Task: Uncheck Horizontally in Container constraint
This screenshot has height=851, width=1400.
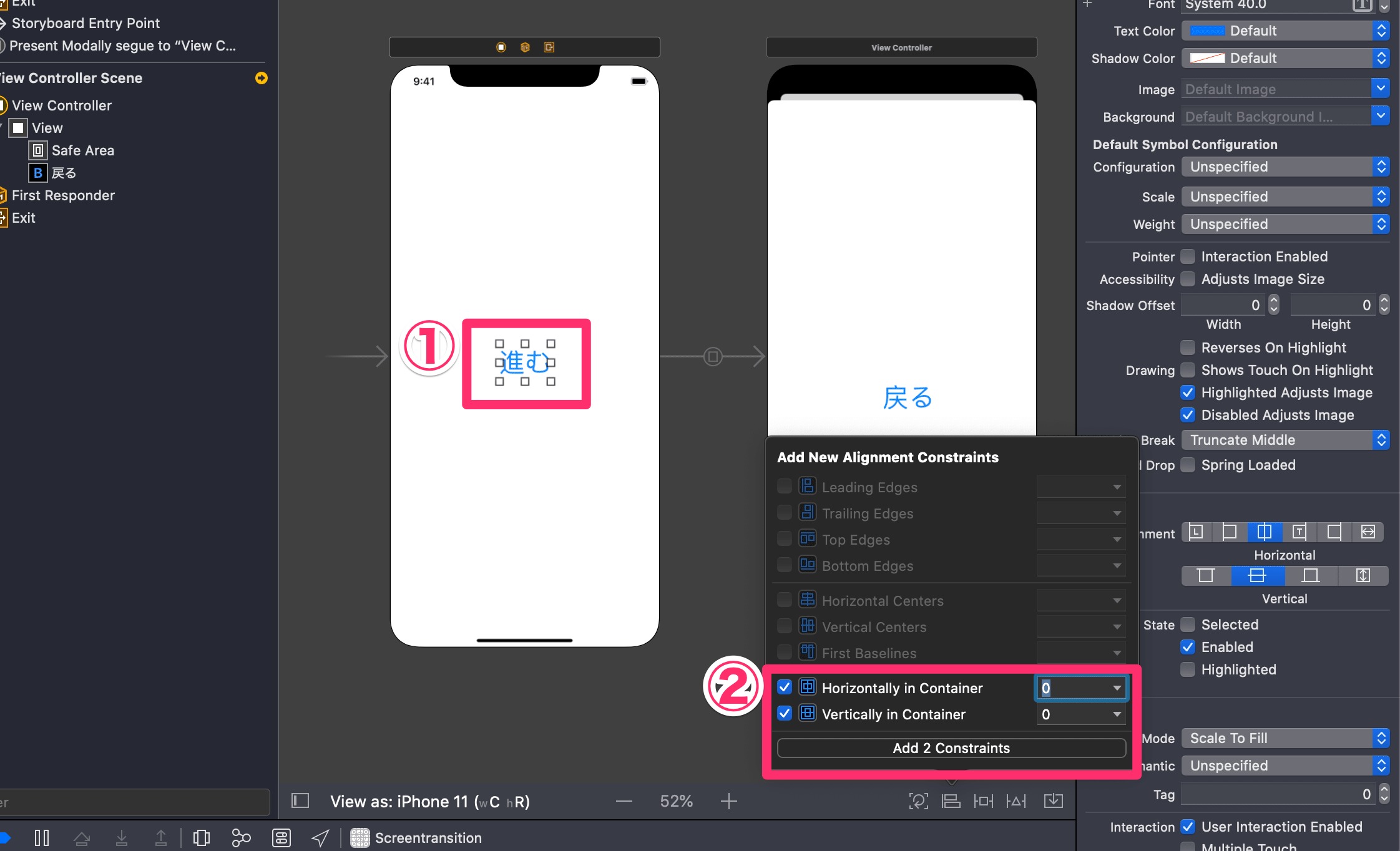Action: tap(785, 687)
